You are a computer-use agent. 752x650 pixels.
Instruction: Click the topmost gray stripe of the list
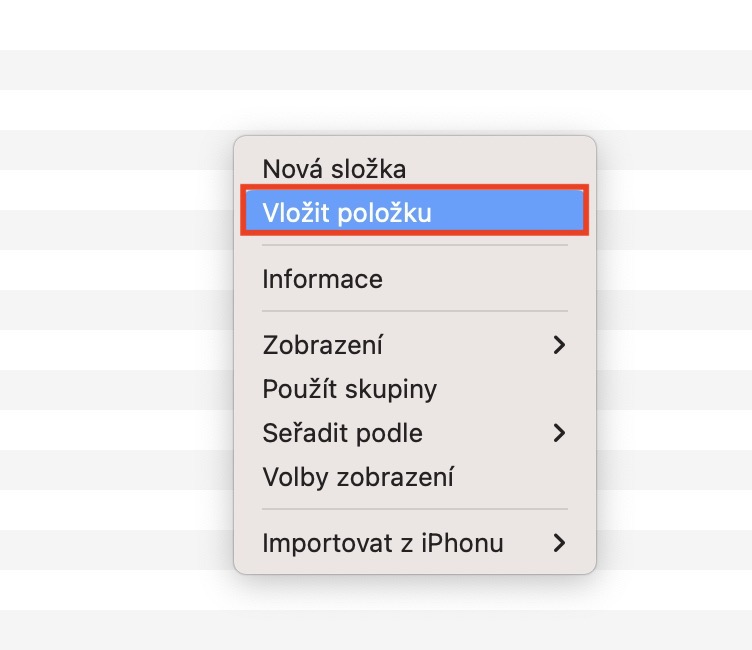pos(375,69)
